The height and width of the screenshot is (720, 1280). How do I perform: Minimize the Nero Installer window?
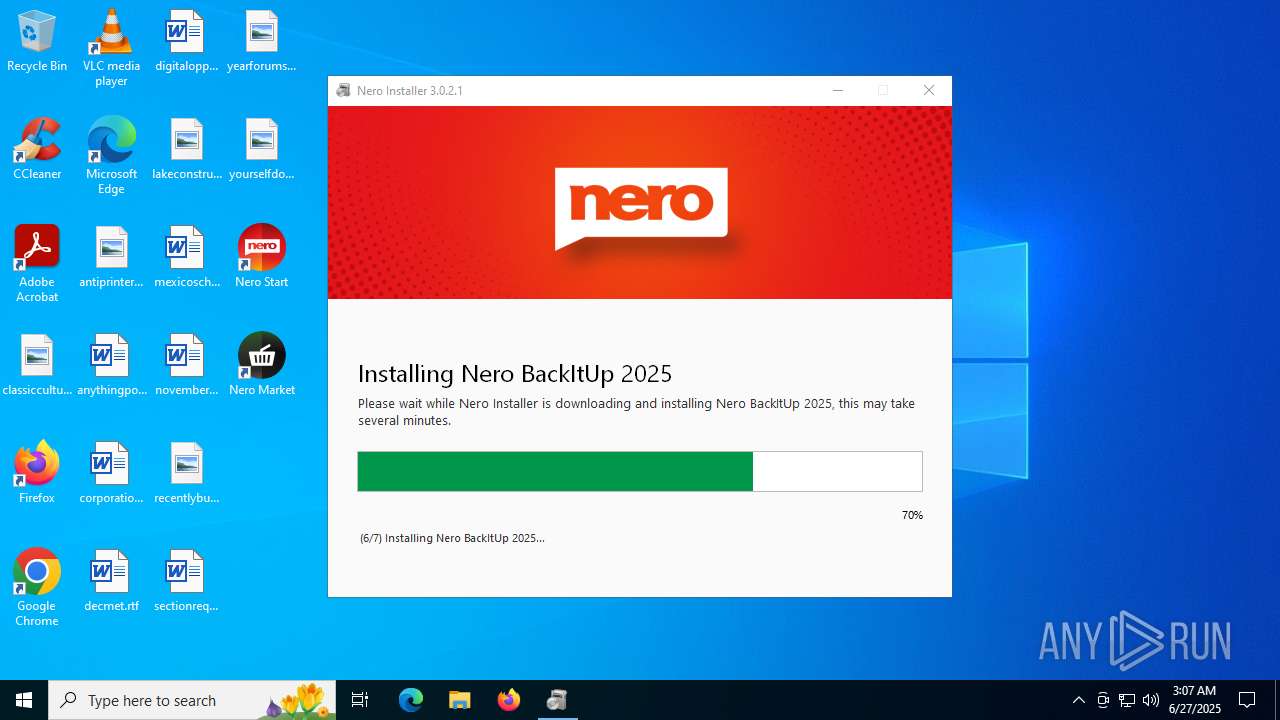[x=838, y=90]
